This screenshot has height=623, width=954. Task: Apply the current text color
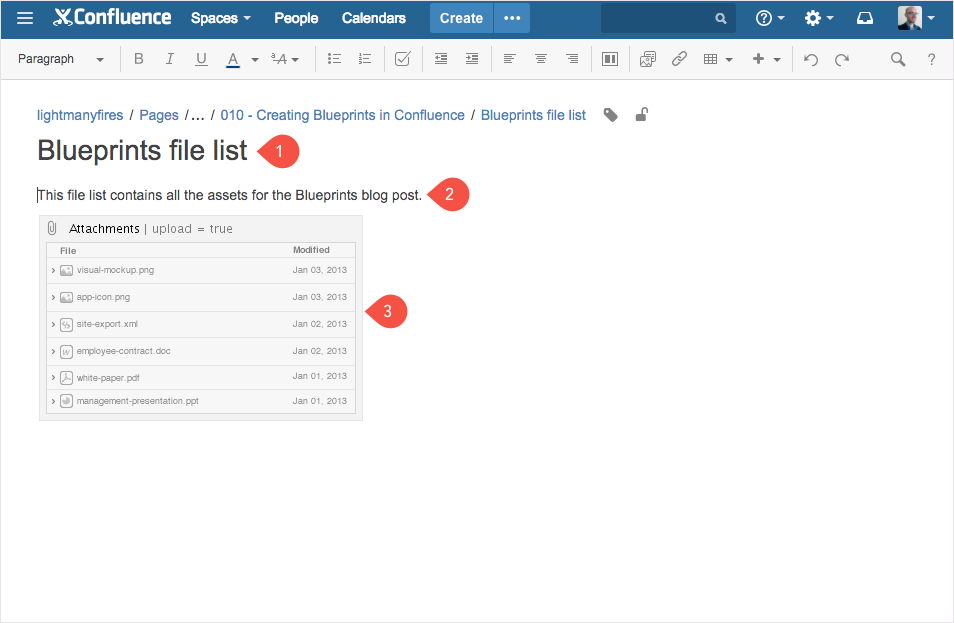click(232, 59)
